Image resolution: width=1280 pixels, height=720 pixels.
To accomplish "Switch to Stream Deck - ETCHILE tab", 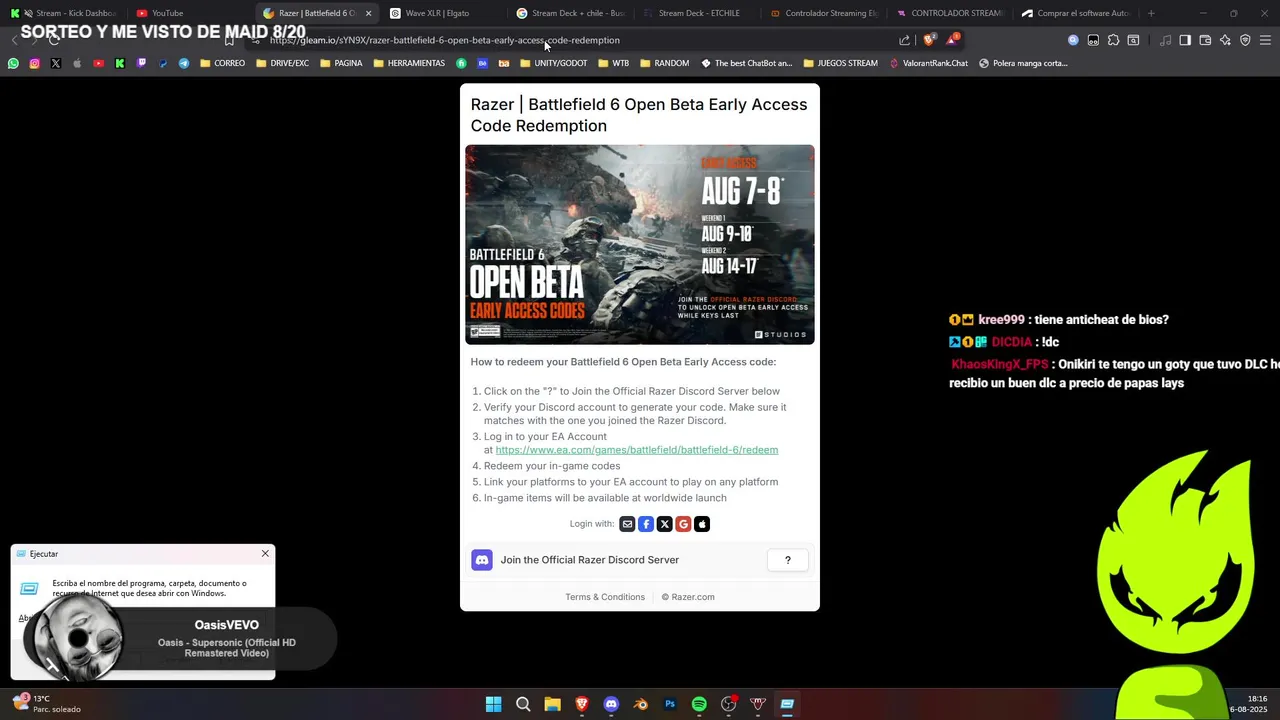I will coord(697,13).
